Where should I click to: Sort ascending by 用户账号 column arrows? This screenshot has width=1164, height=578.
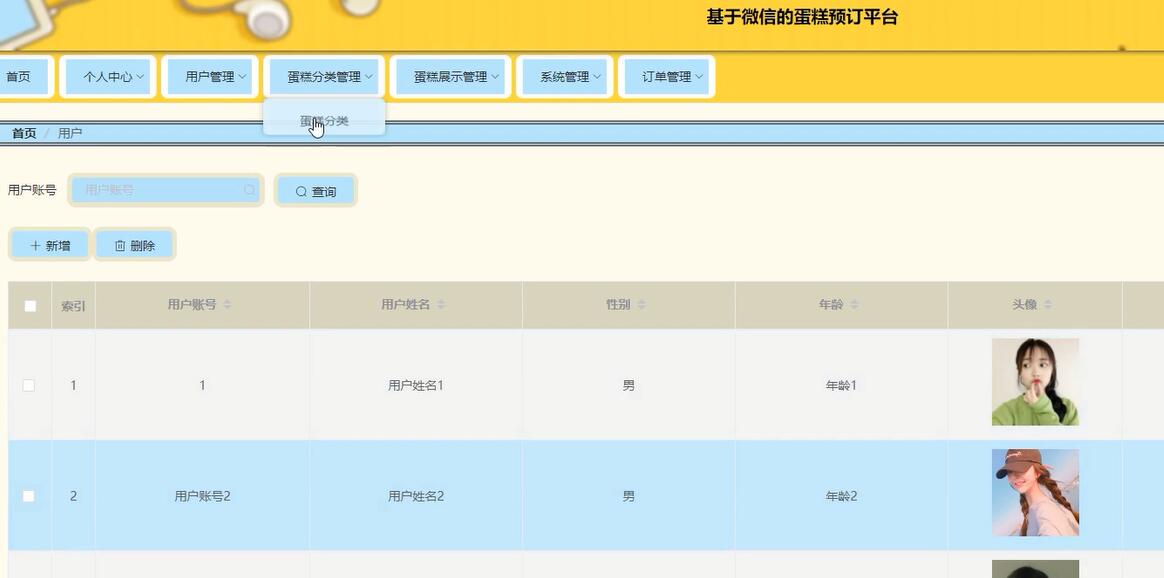pyautogui.click(x=227, y=302)
